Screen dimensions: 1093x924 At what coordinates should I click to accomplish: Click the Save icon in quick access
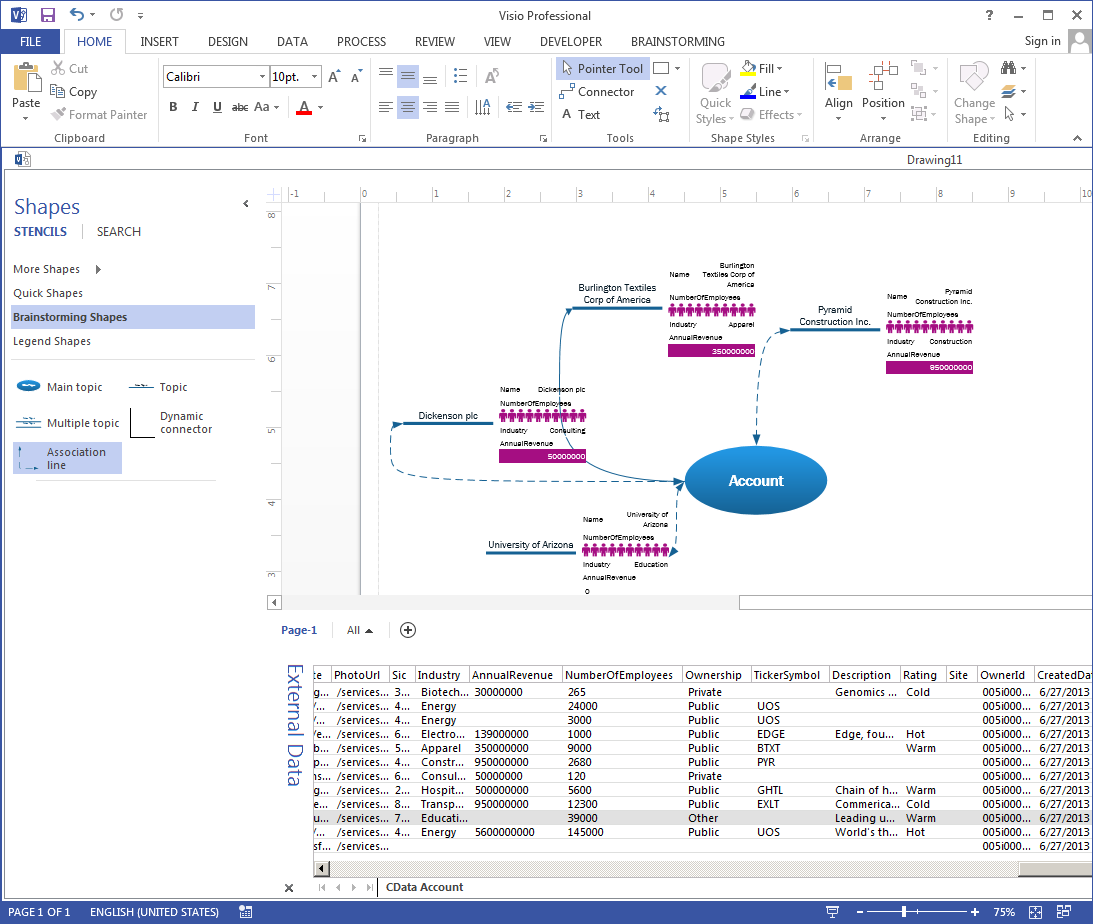(47, 15)
